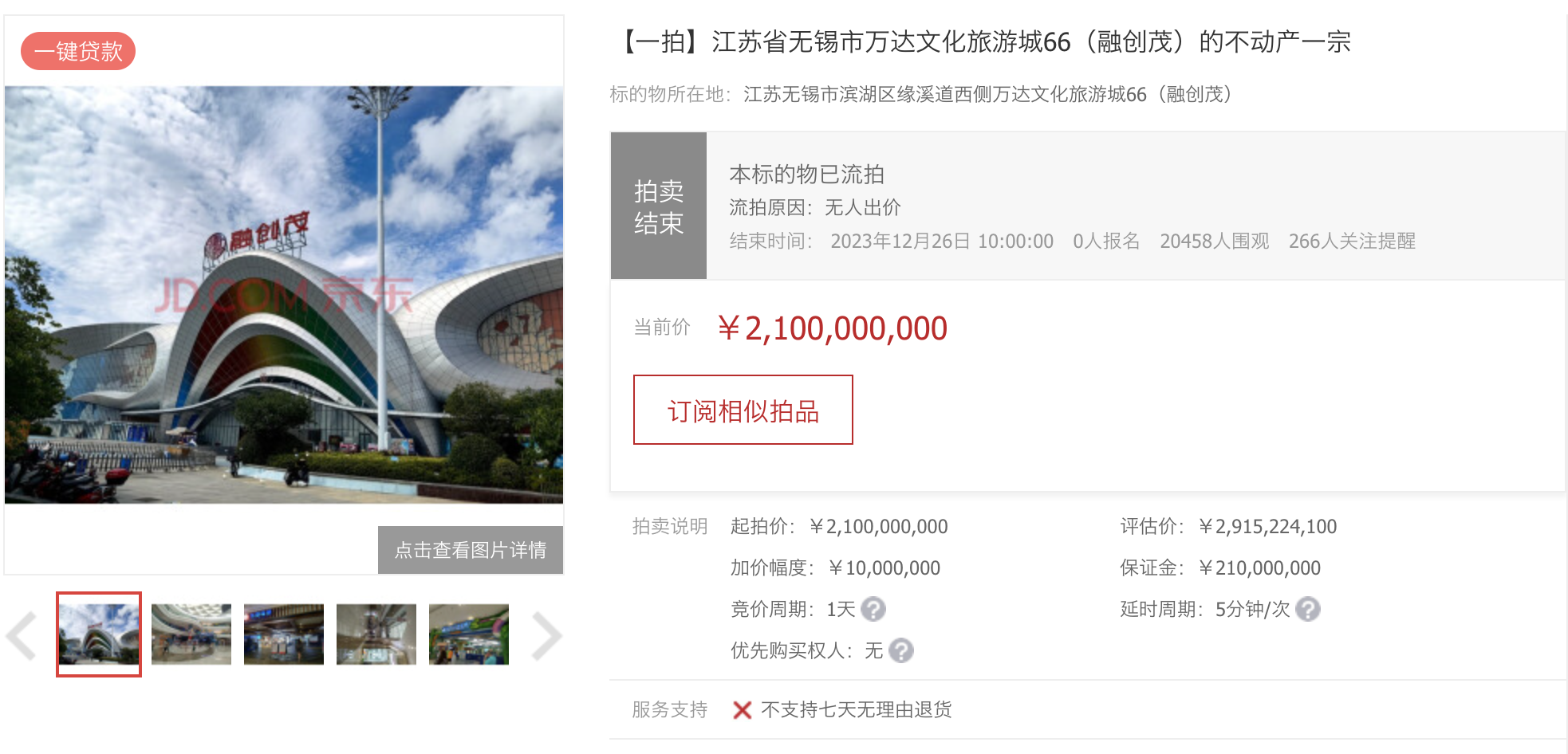The height and width of the screenshot is (754, 1568).
Task: Select the fourth thumbnail image
Action: click(376, 634)
